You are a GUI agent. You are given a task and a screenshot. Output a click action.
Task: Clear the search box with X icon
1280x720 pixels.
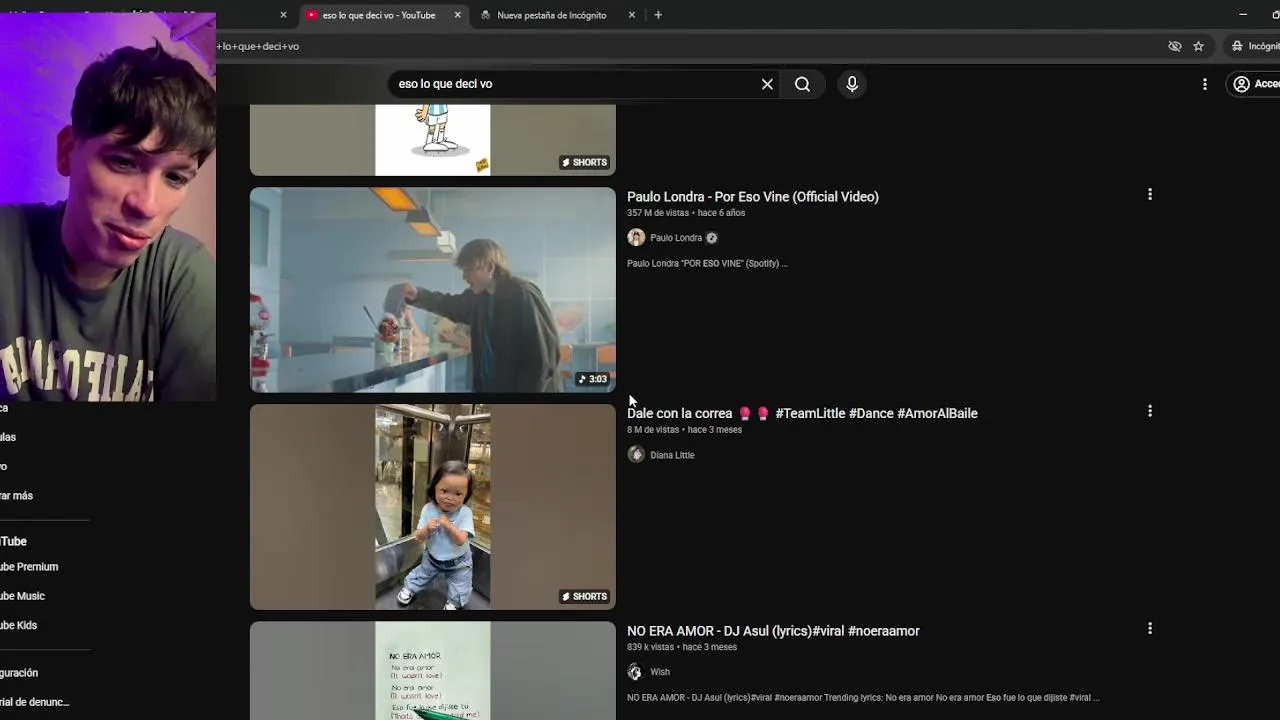(767, 84)
